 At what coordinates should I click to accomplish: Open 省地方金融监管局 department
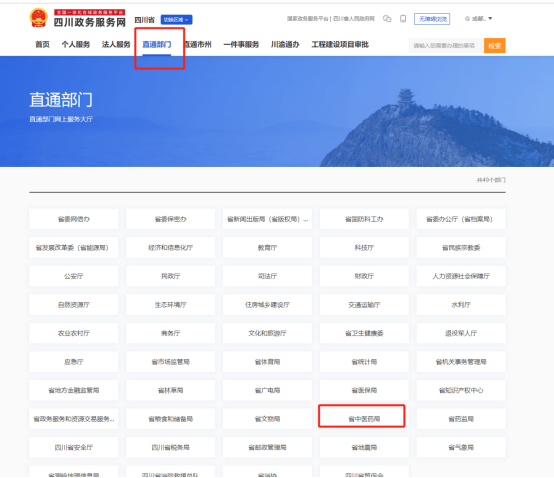pyautogui.click(x=74, y=390)
